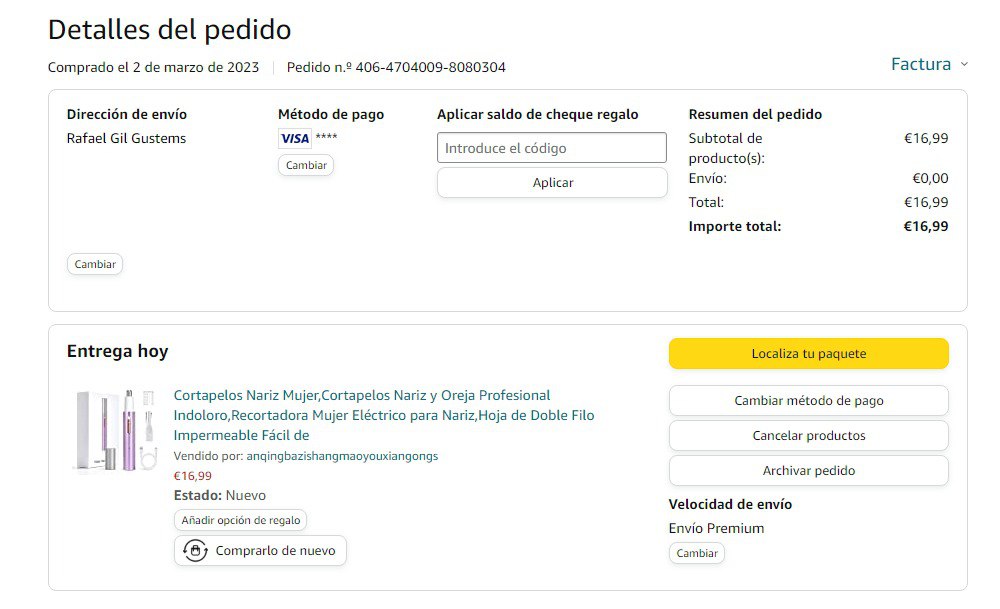Click the Factura link text
The image size is (1000, 609).
click(920, 64)
